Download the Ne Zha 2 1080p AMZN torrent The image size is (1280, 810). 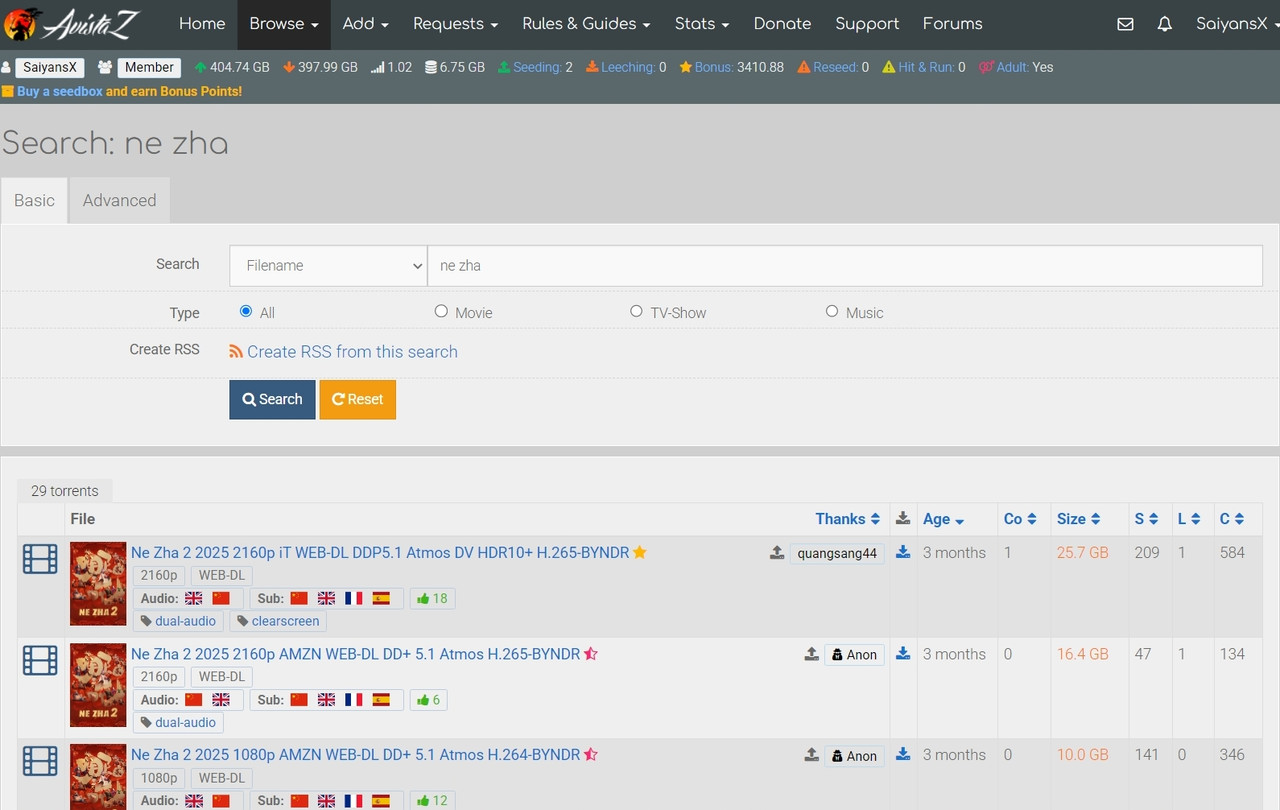pyautogui.click(x=903, y=754)
